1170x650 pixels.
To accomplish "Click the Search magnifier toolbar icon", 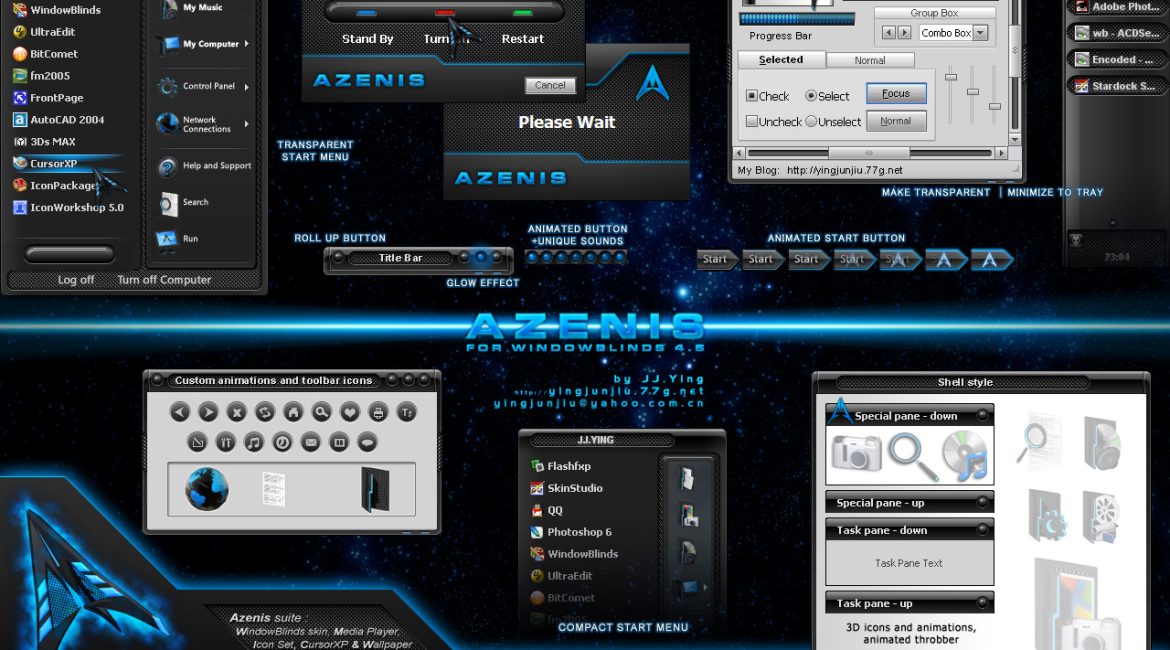I will click(x=322, y=412).
